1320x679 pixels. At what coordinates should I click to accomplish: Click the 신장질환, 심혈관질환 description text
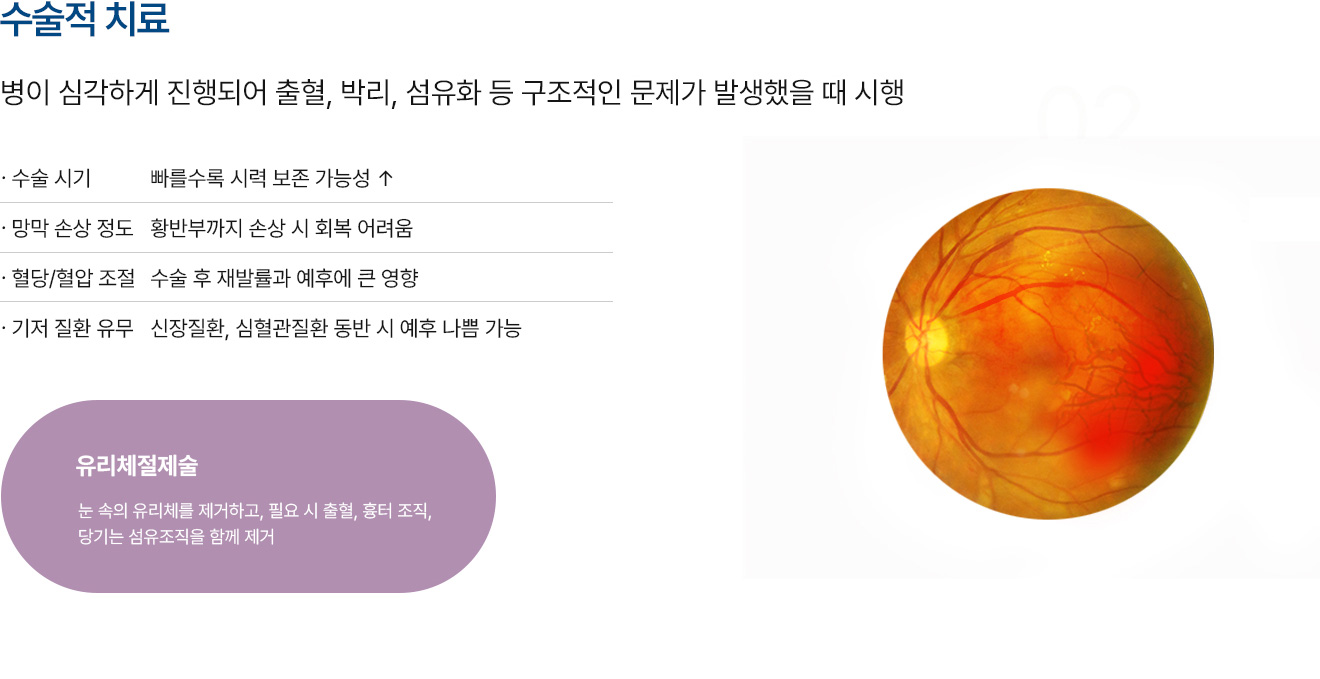click(336, 328)
